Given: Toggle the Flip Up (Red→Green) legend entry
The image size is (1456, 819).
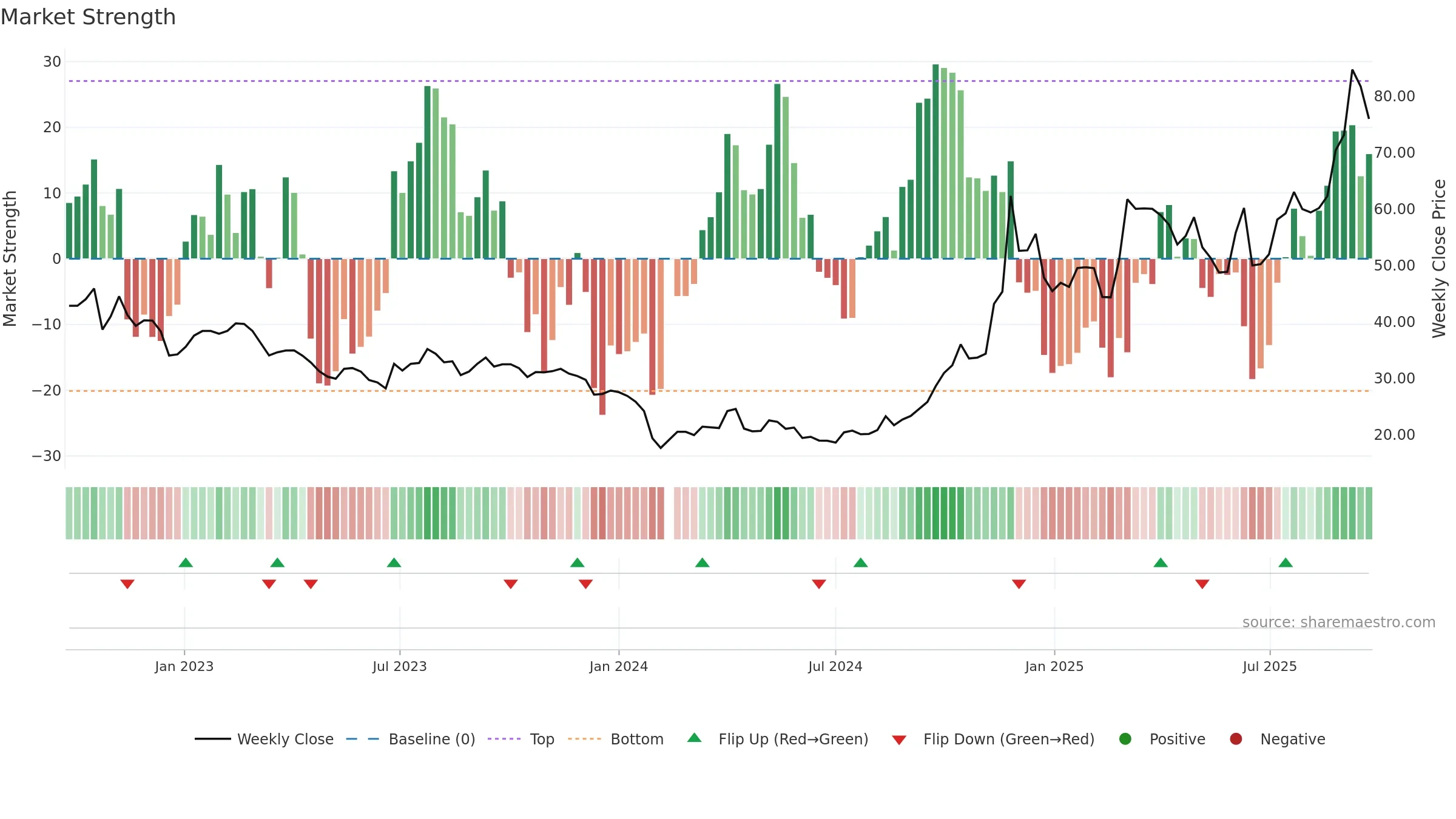Looking at the screenshot, I should (x=778, y=739).
